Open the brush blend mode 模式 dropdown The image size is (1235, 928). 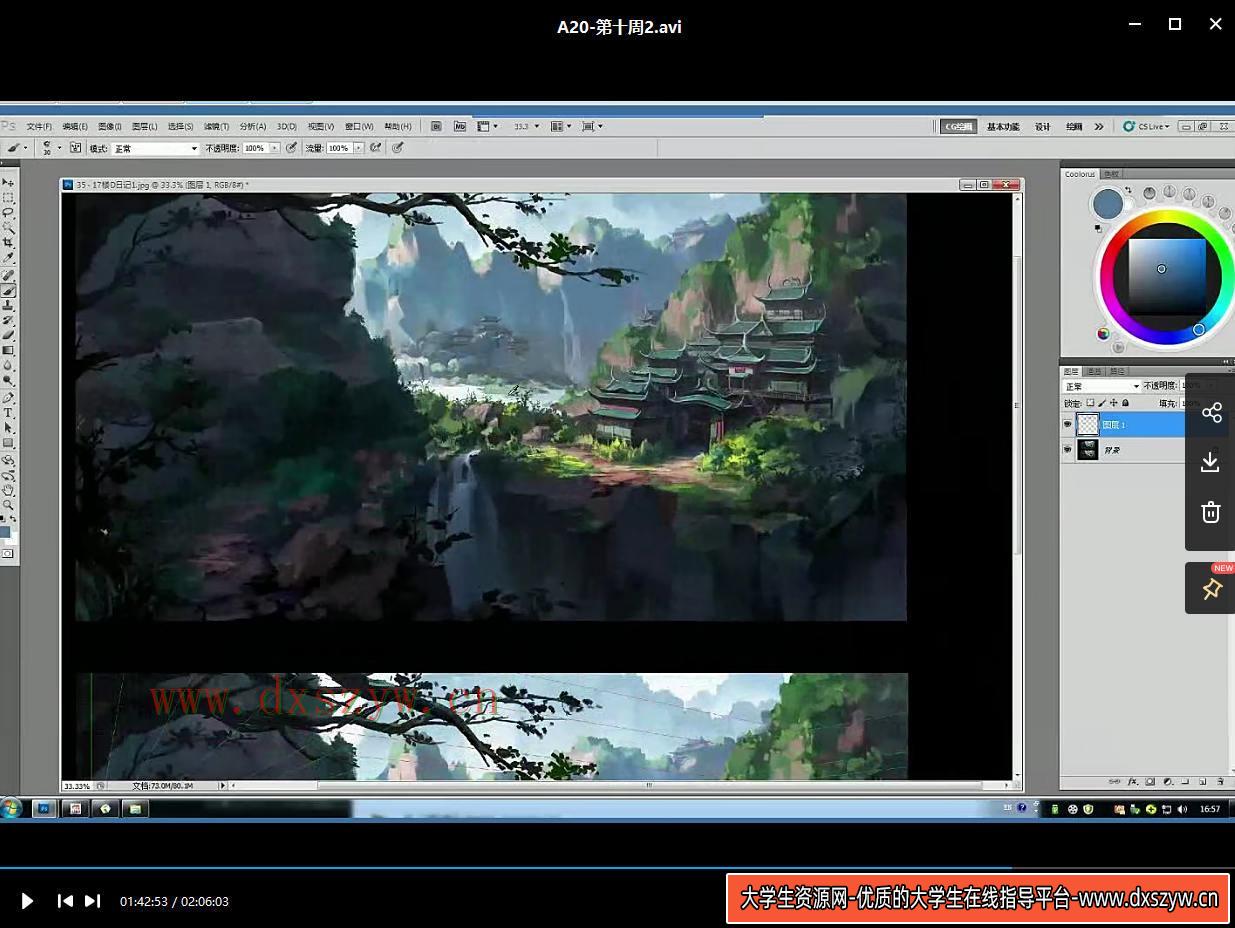pos(156,148)
